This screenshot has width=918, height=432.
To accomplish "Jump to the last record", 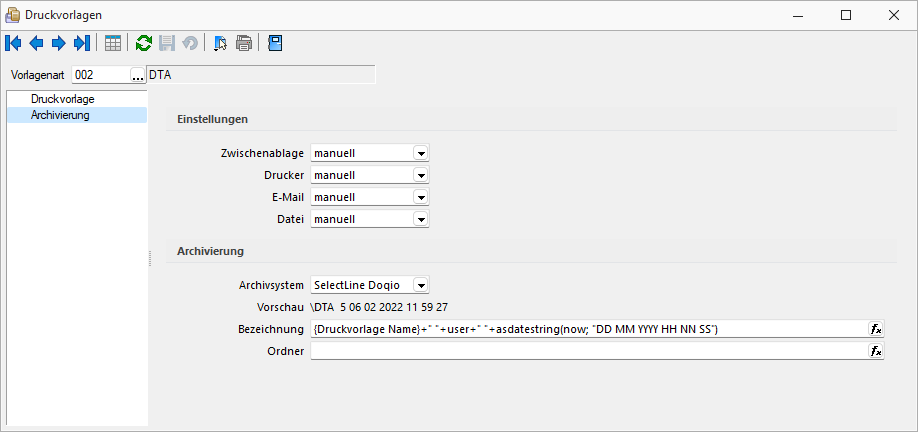I will tap(82, 43).
